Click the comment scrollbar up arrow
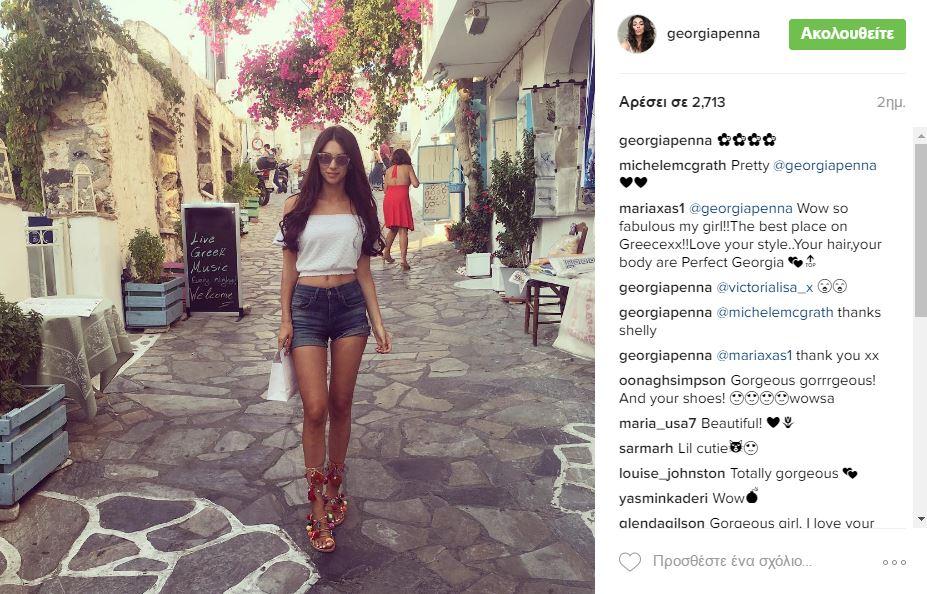This screenshot has width=927, height=594. [x=920, y=135]
